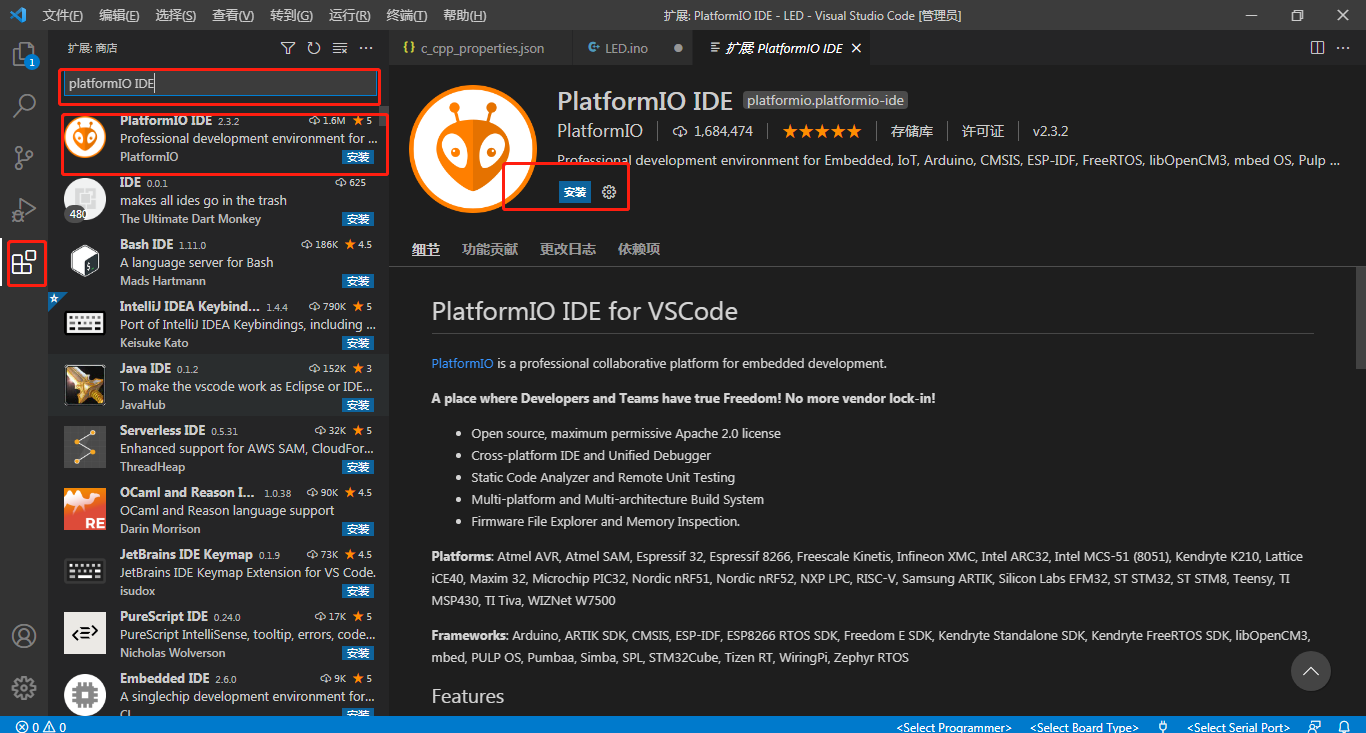The height and width of the screenshot is (733, 1366).
Task: Select the 依赖项 dependencies tab
Action: 639,249
